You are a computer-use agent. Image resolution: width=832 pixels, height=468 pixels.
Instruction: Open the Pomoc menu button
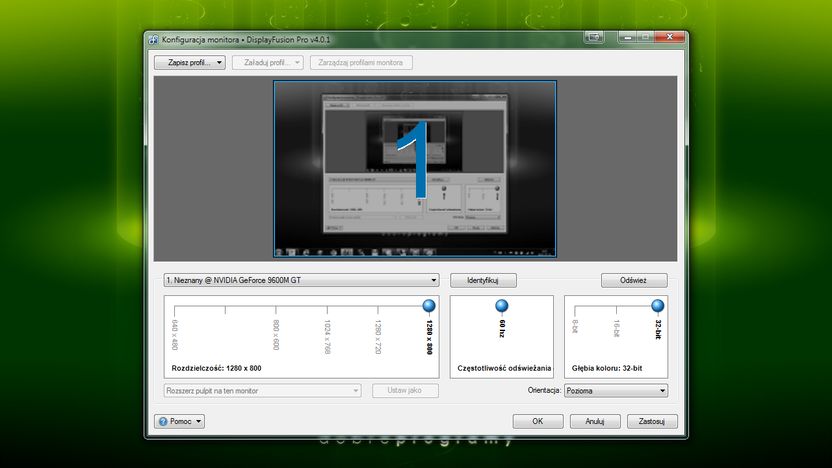point(179,421)
